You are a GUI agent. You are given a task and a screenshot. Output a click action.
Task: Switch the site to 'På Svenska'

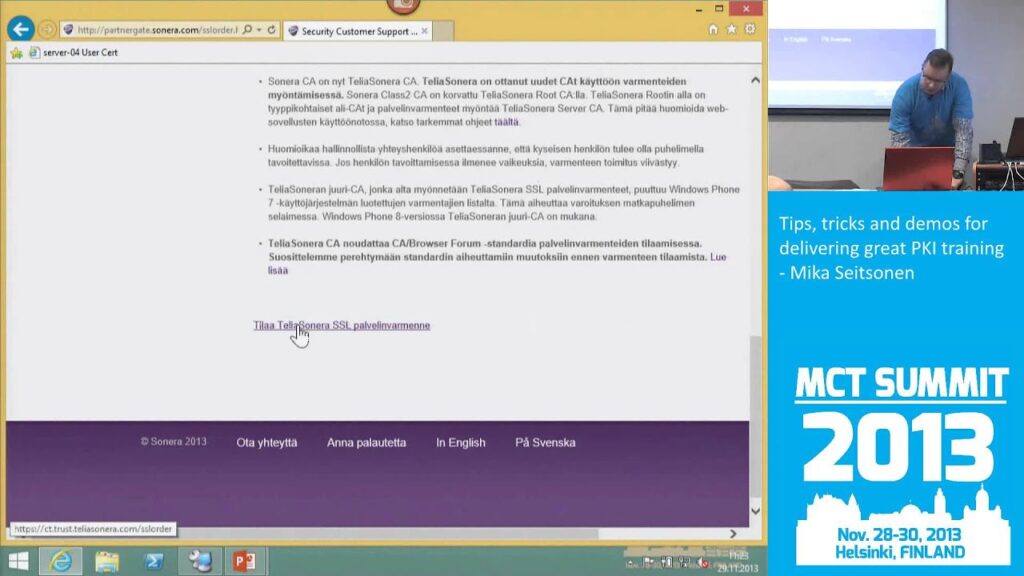(x=545, y=443)
